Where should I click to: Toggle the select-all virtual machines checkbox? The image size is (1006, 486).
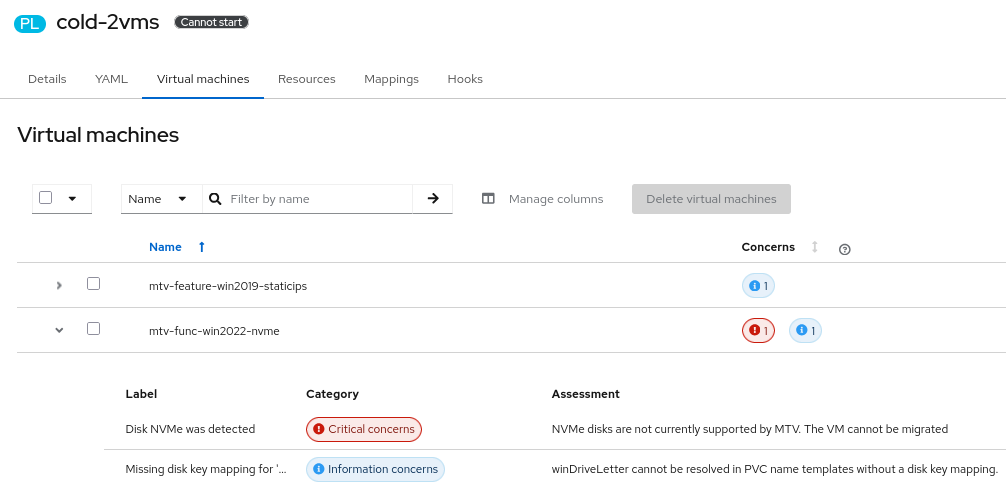pyautogui.click(x=46, y=198)
